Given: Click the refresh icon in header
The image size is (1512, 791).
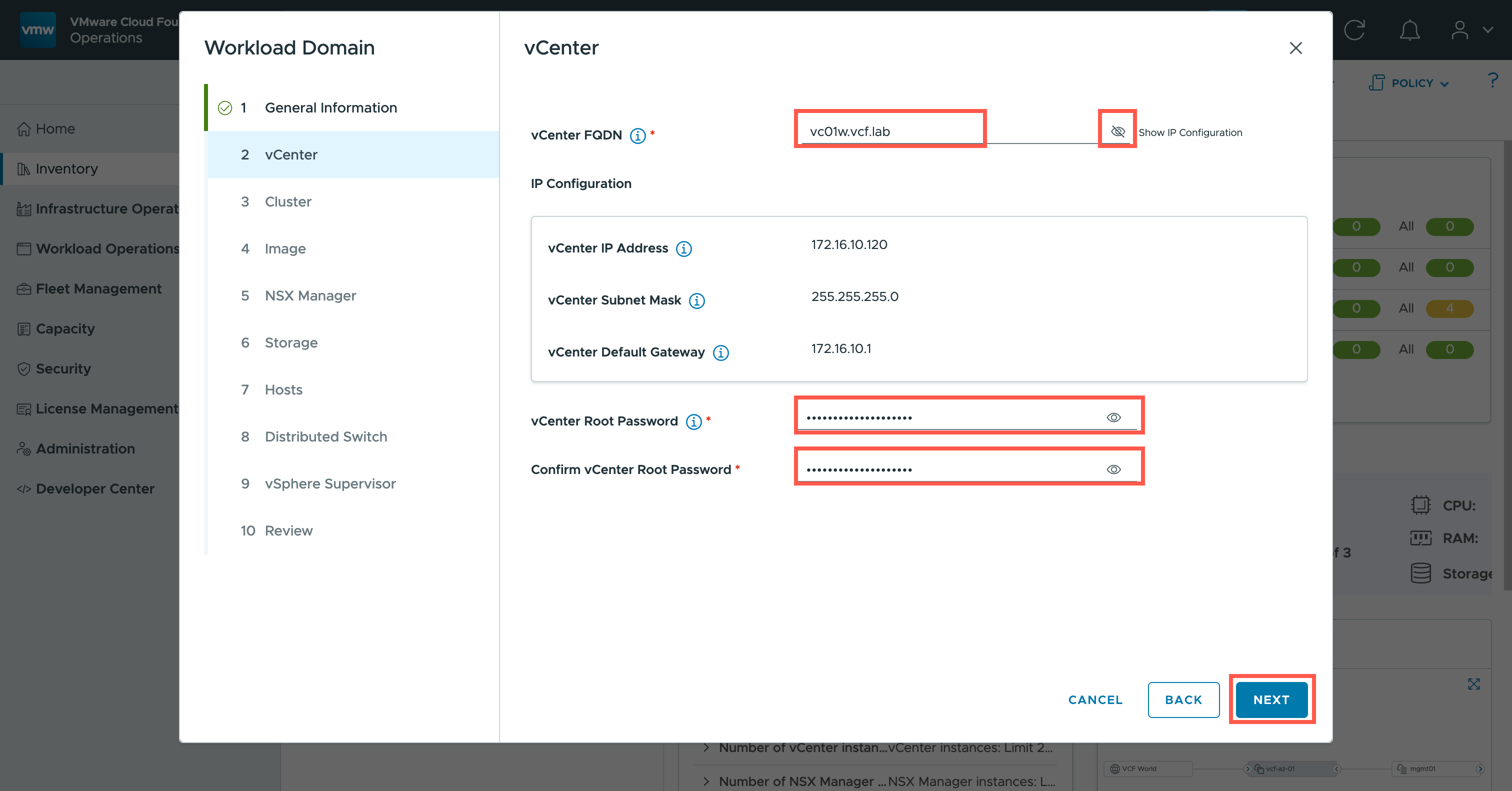Looking at the screenshot, I should coord(1354,30).
